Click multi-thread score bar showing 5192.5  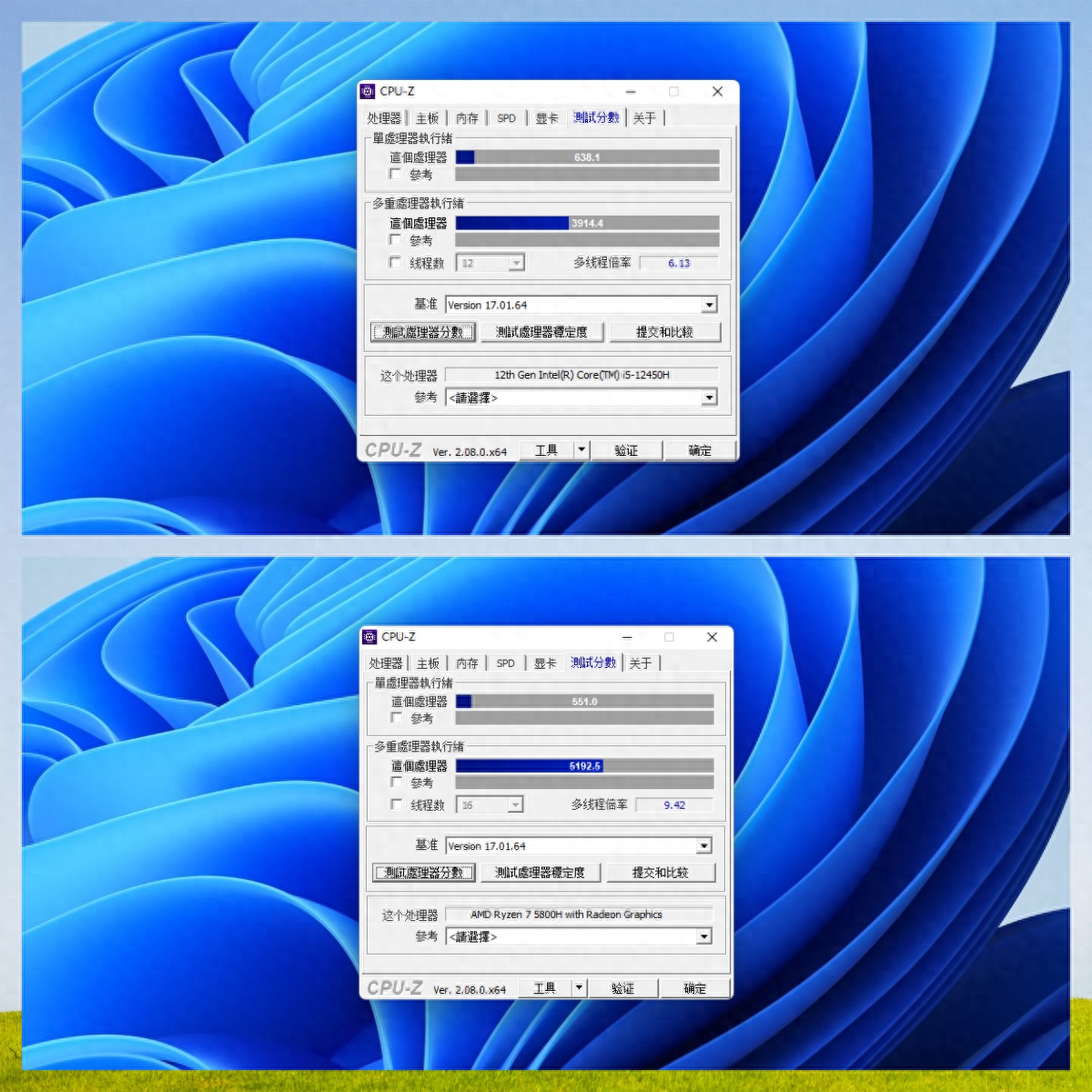pyautogui.click(x=584, y=766)
